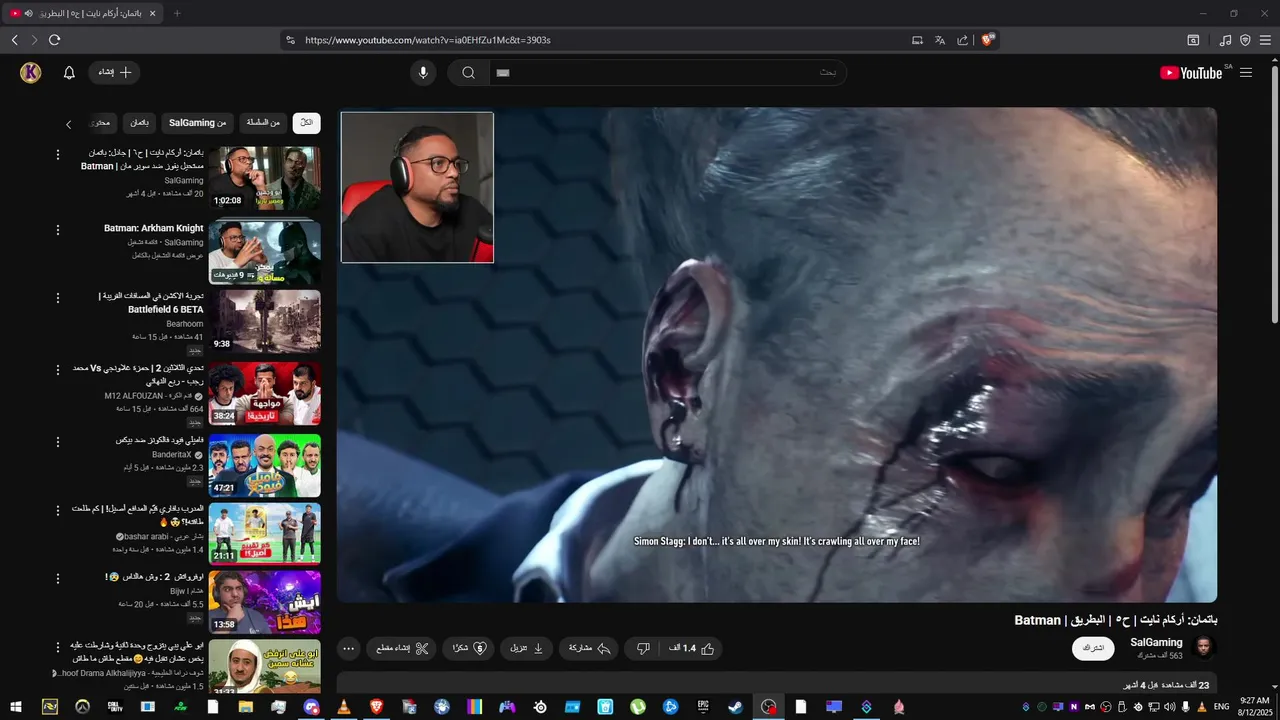1280x720 pixels.
Task: Click the cast/picture-in-picture icon in the address bar
Action: [917, 40]
